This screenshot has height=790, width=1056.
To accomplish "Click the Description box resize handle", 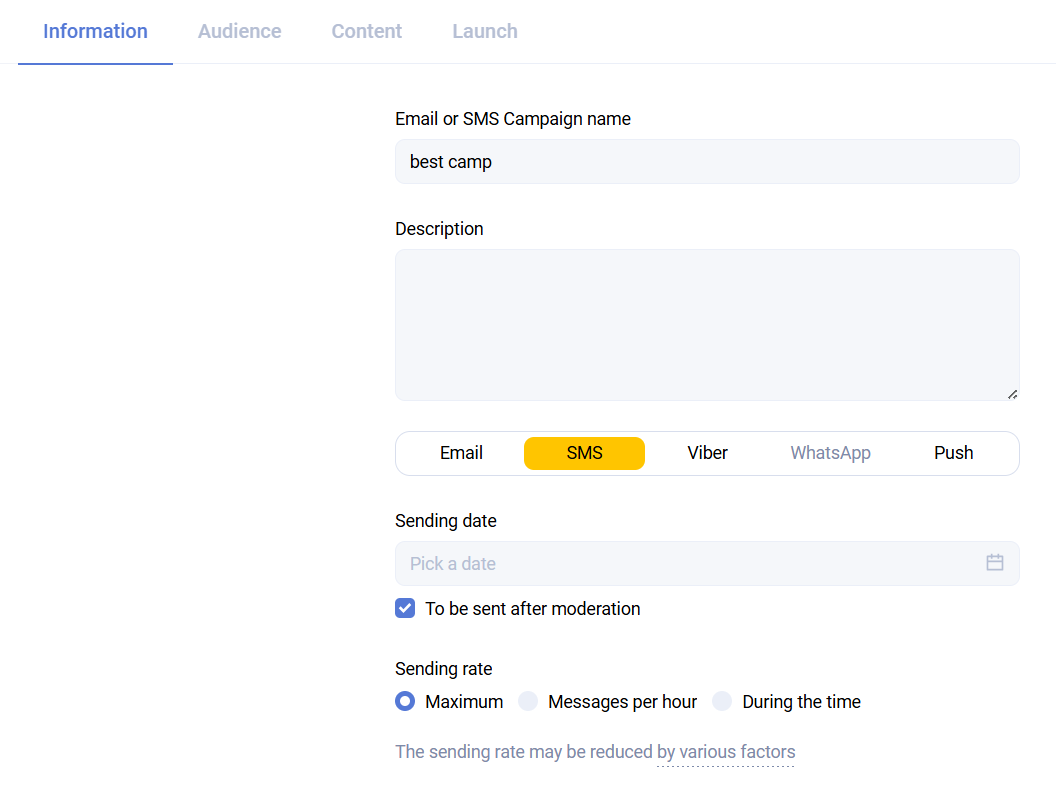I will pos(1012,393).
